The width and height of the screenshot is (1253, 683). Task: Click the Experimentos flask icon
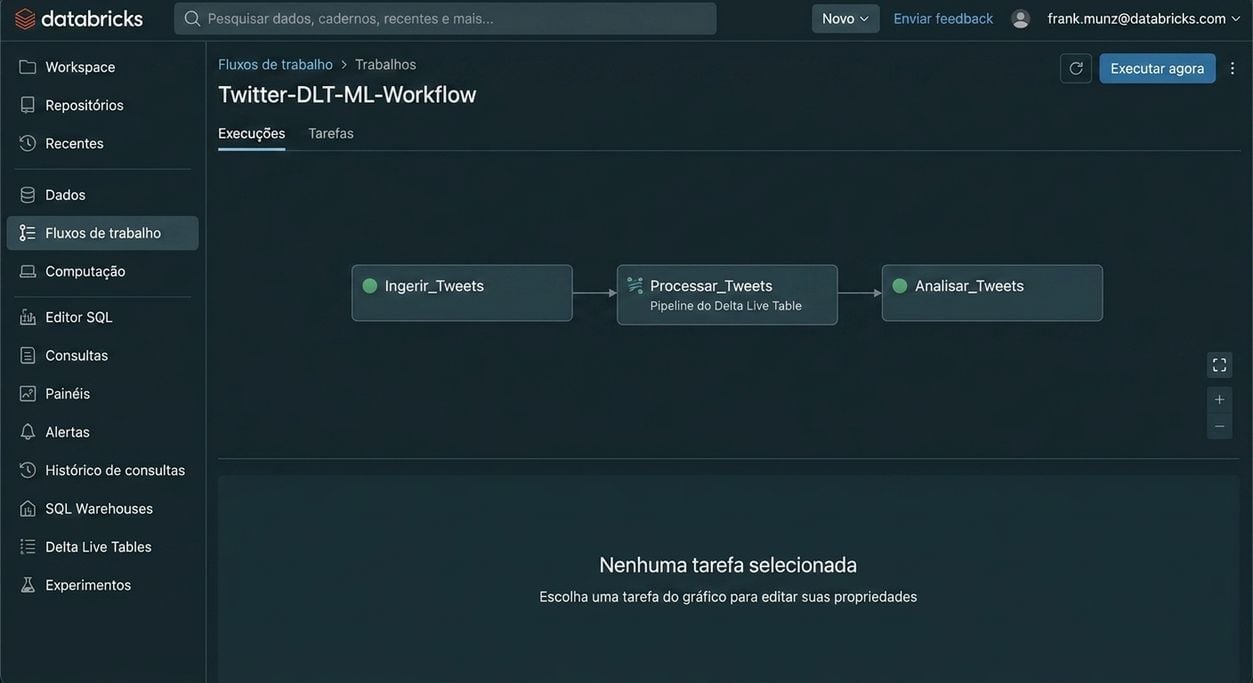[x=28, y=585]
